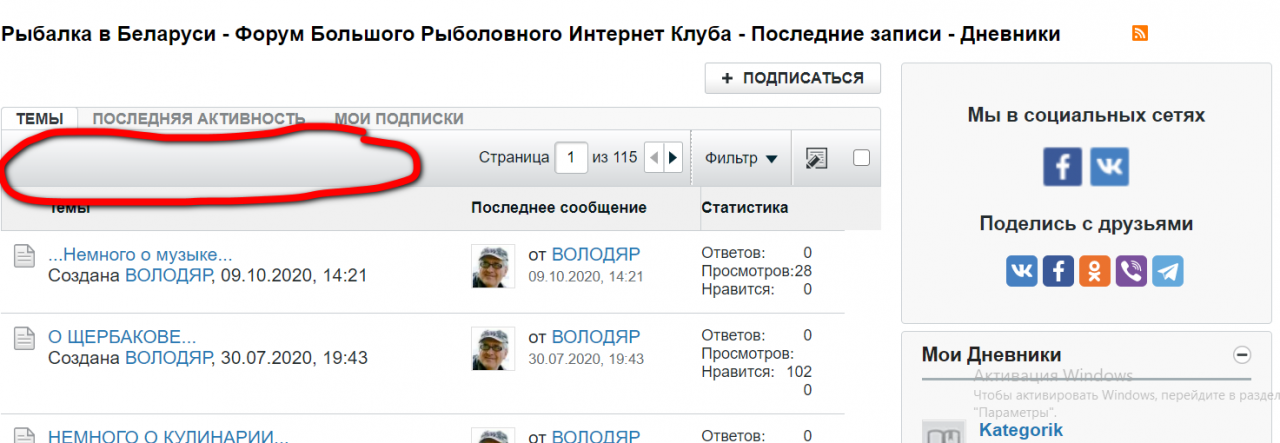This screenshot has height=443, width=1280.
Task: Click the page number input field
Action: (x=571, y=158)
